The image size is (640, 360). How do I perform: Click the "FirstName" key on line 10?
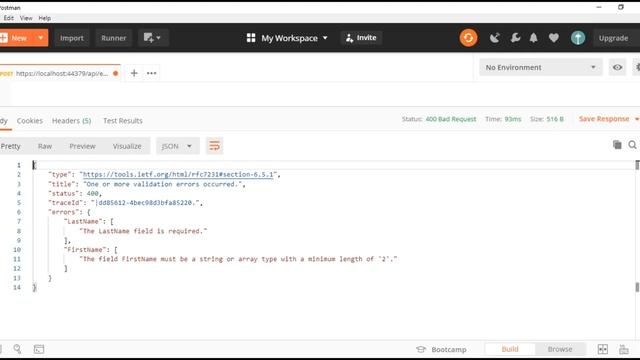click(85, 250)
